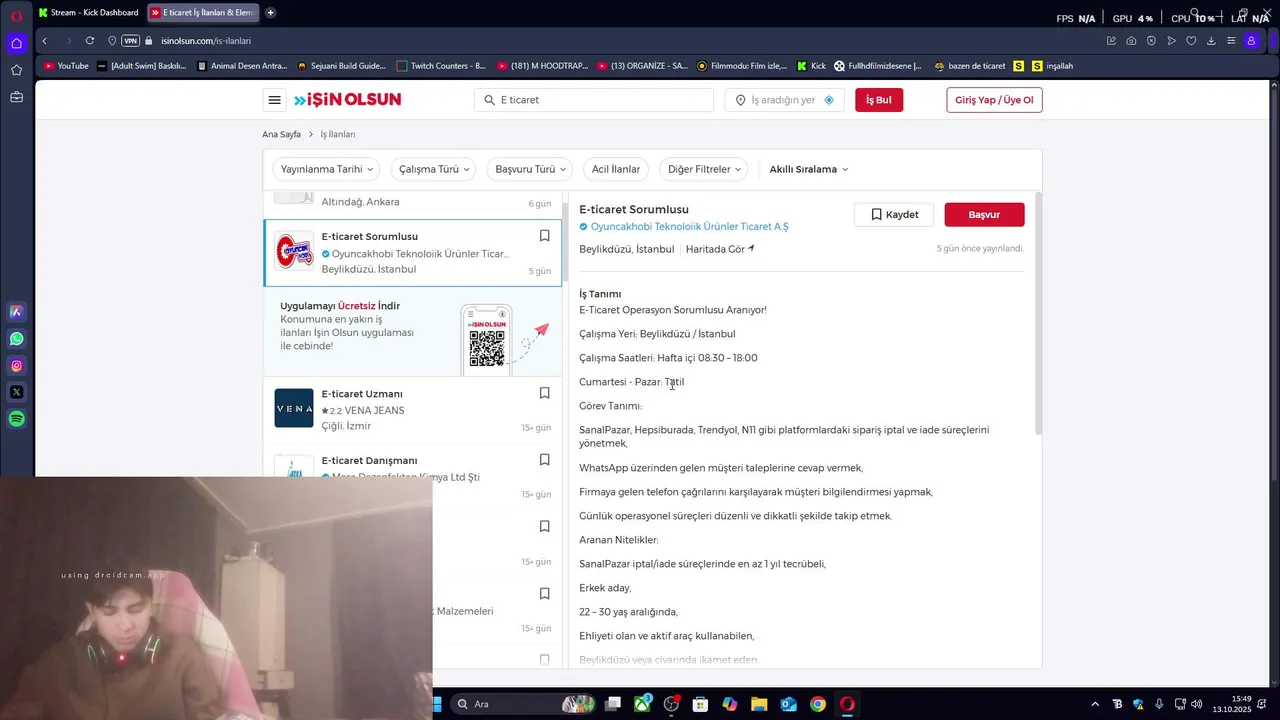This screenshot has height=720, width=1280.
Task: Toggle the Acil İlanlar filter
Action: 616,169
